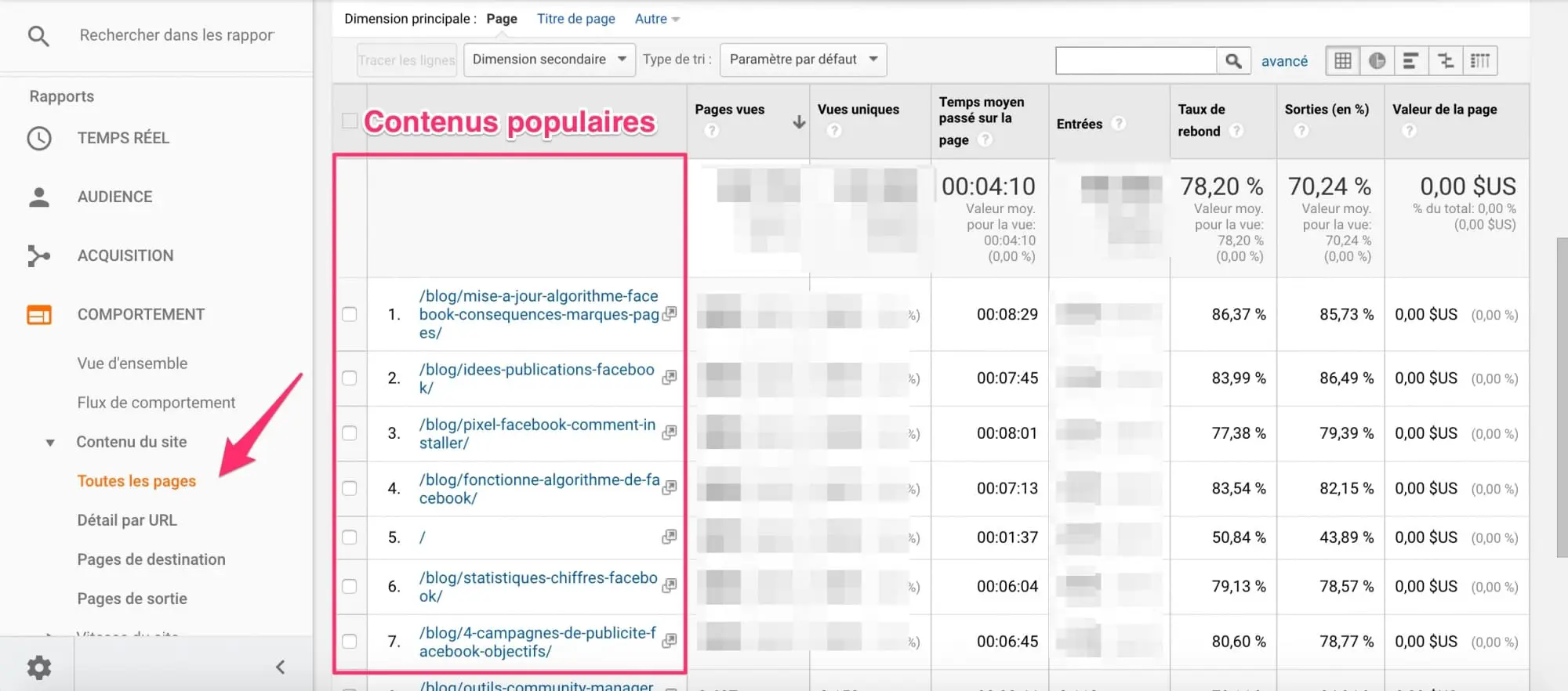Click the table data view icon
1568x691 pixels.
(x=1343, y=60)
